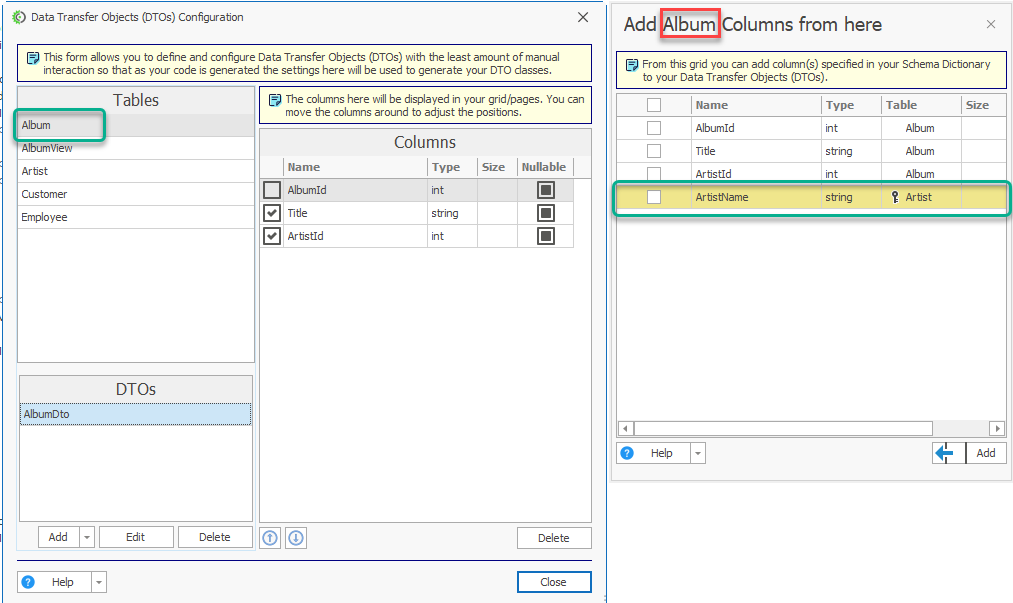Open the DTOs Add dropdown arrow

click(87, 537)
